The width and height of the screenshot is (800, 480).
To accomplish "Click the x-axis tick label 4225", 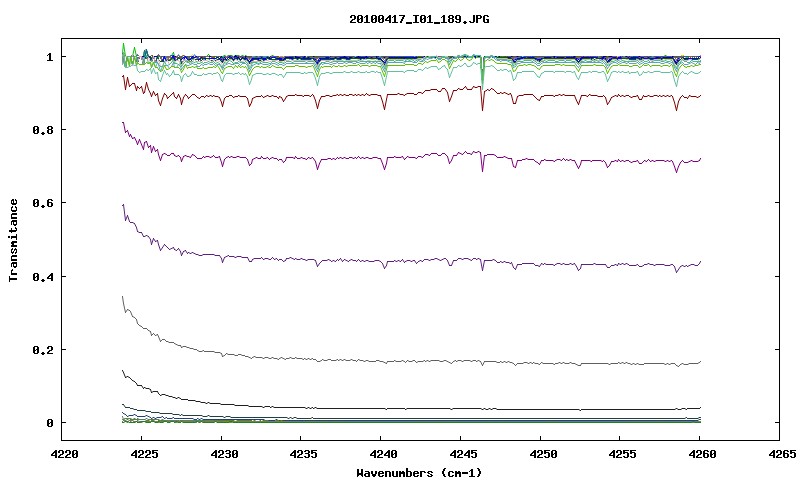I will tap(144, 454).
